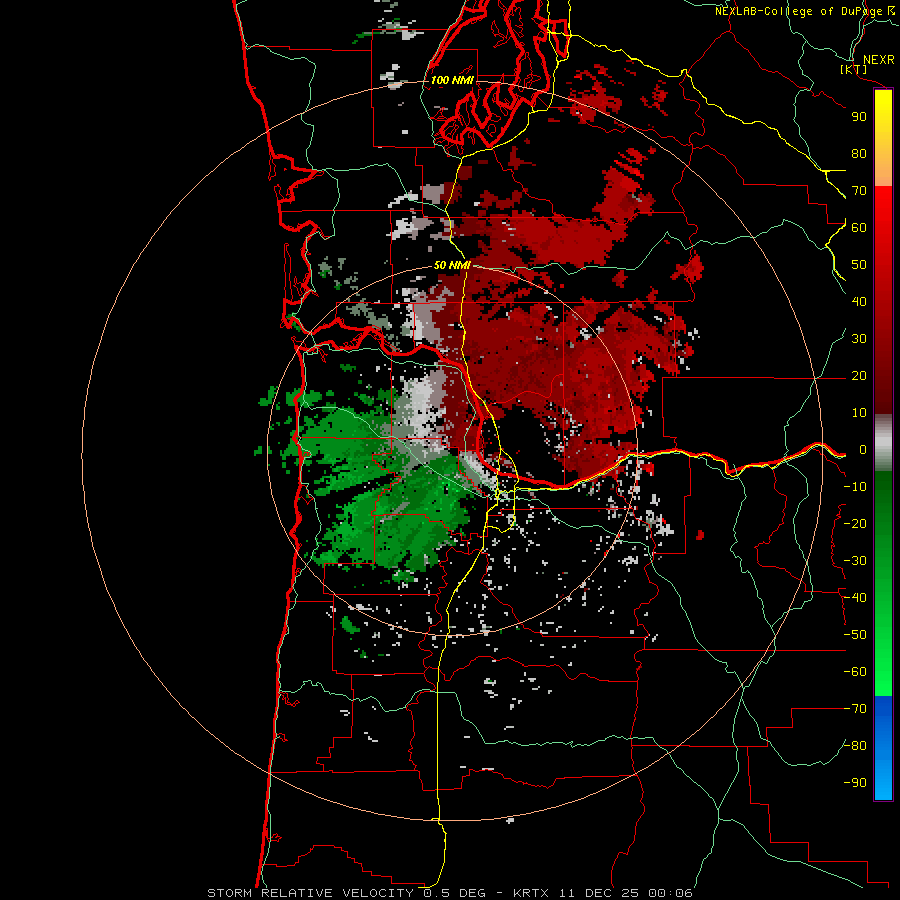The width and height of the screenshot is (900, 900).
Task: Click the "90" scale value
Action: click(859, 117)
